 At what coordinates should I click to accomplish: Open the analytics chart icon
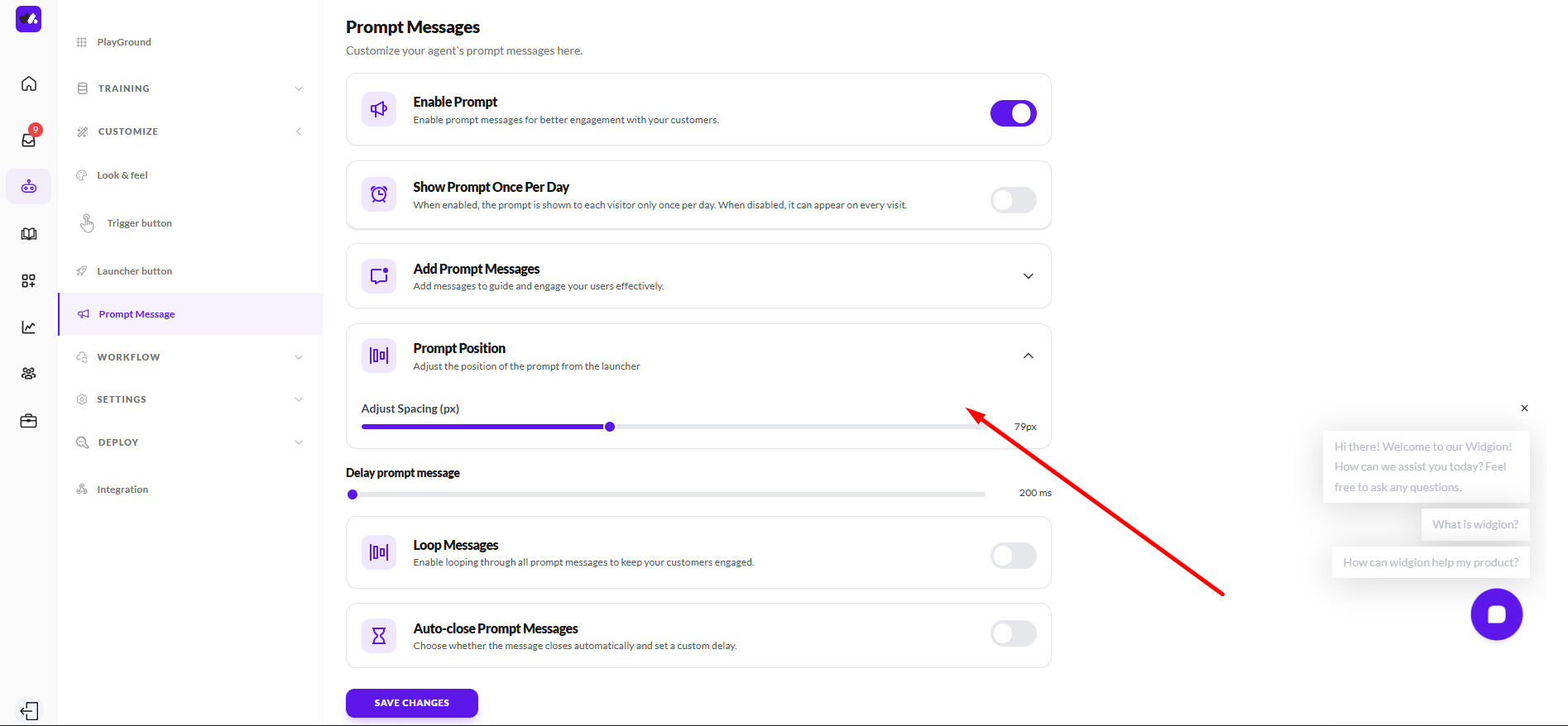click(x=29, y=327)
